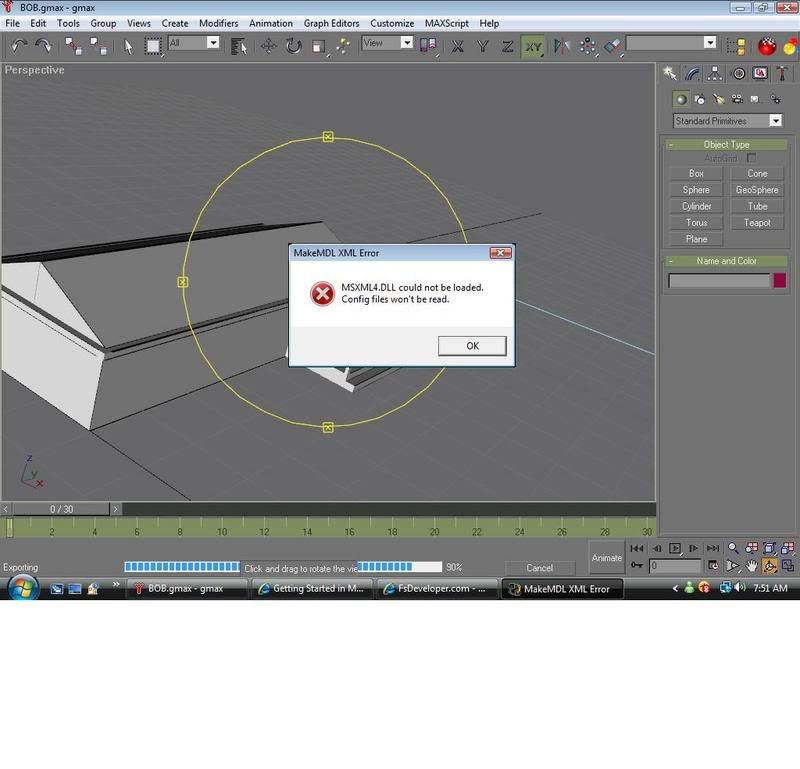The height and width of the screenshot is (769, 800).
Task: Select the Move tool in toolbar
Action: pos(269,45)
